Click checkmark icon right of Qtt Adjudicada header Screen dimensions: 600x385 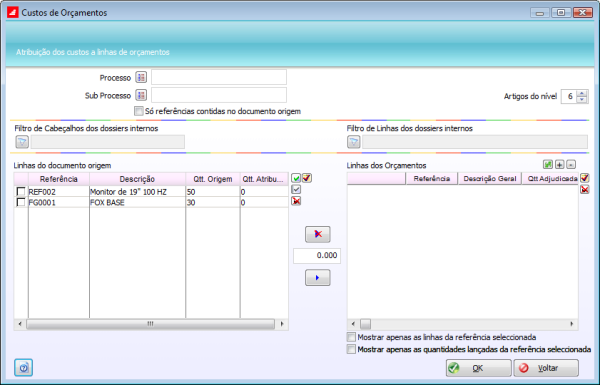[x=585, y=178]
